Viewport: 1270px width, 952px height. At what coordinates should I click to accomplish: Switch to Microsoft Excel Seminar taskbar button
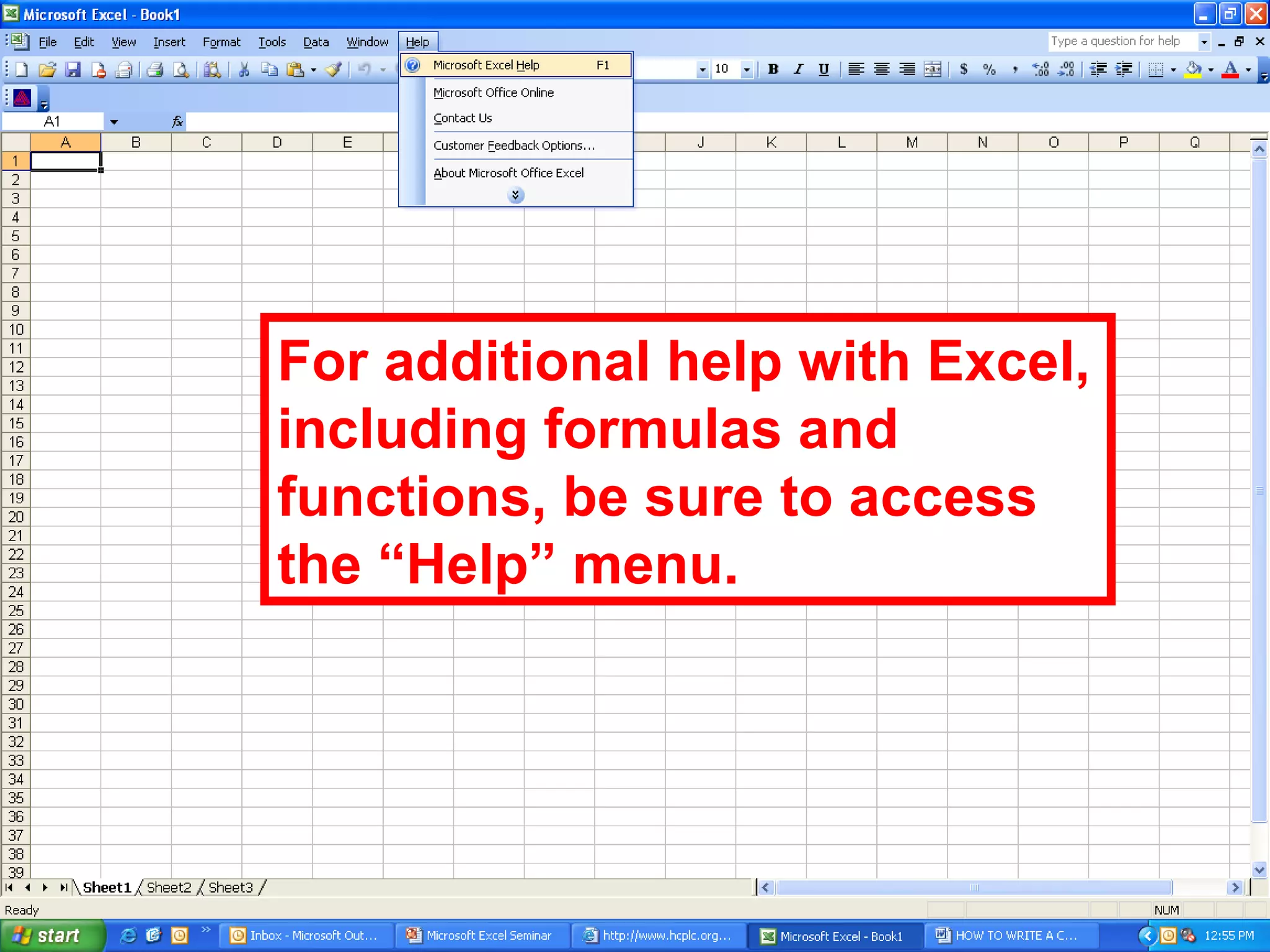click(482, 935)
